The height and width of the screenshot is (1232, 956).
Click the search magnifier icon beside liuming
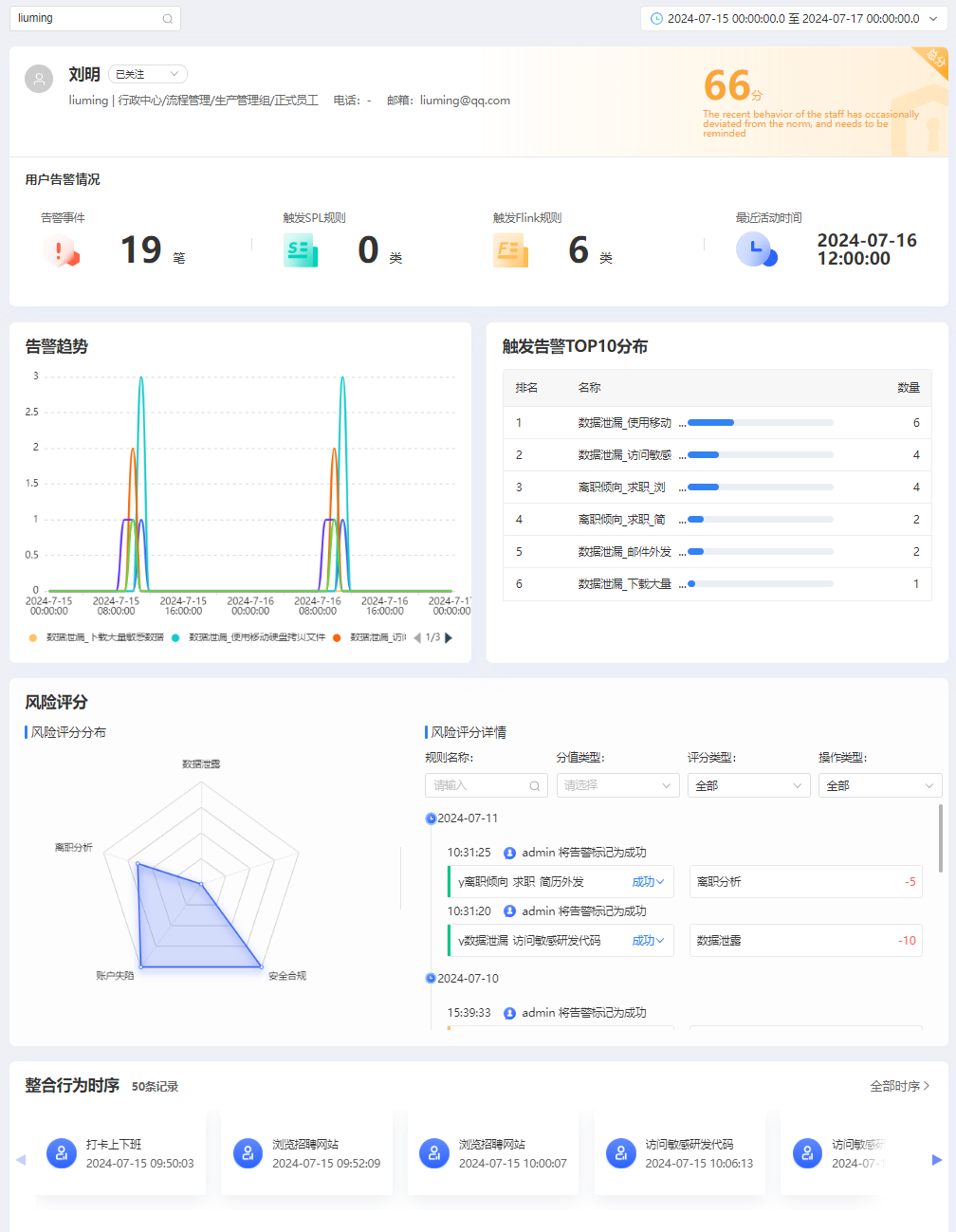click(x=167, y=18)
